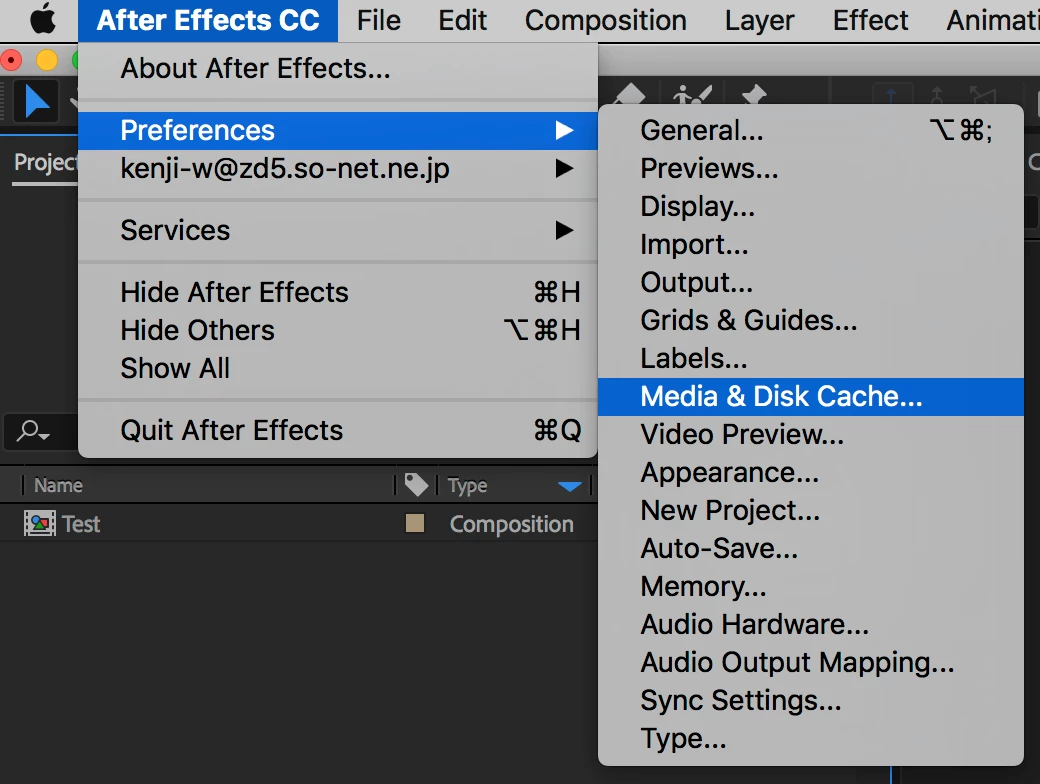
Task: Click the project search magnifier icon
Action: (32, 432)
